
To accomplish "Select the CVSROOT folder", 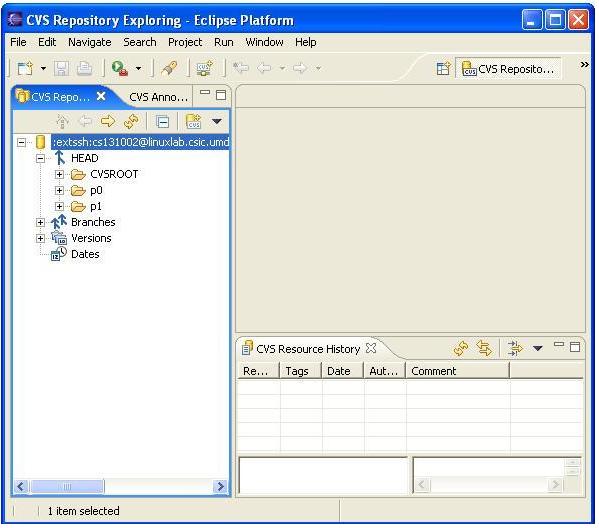I will (114, 174).
